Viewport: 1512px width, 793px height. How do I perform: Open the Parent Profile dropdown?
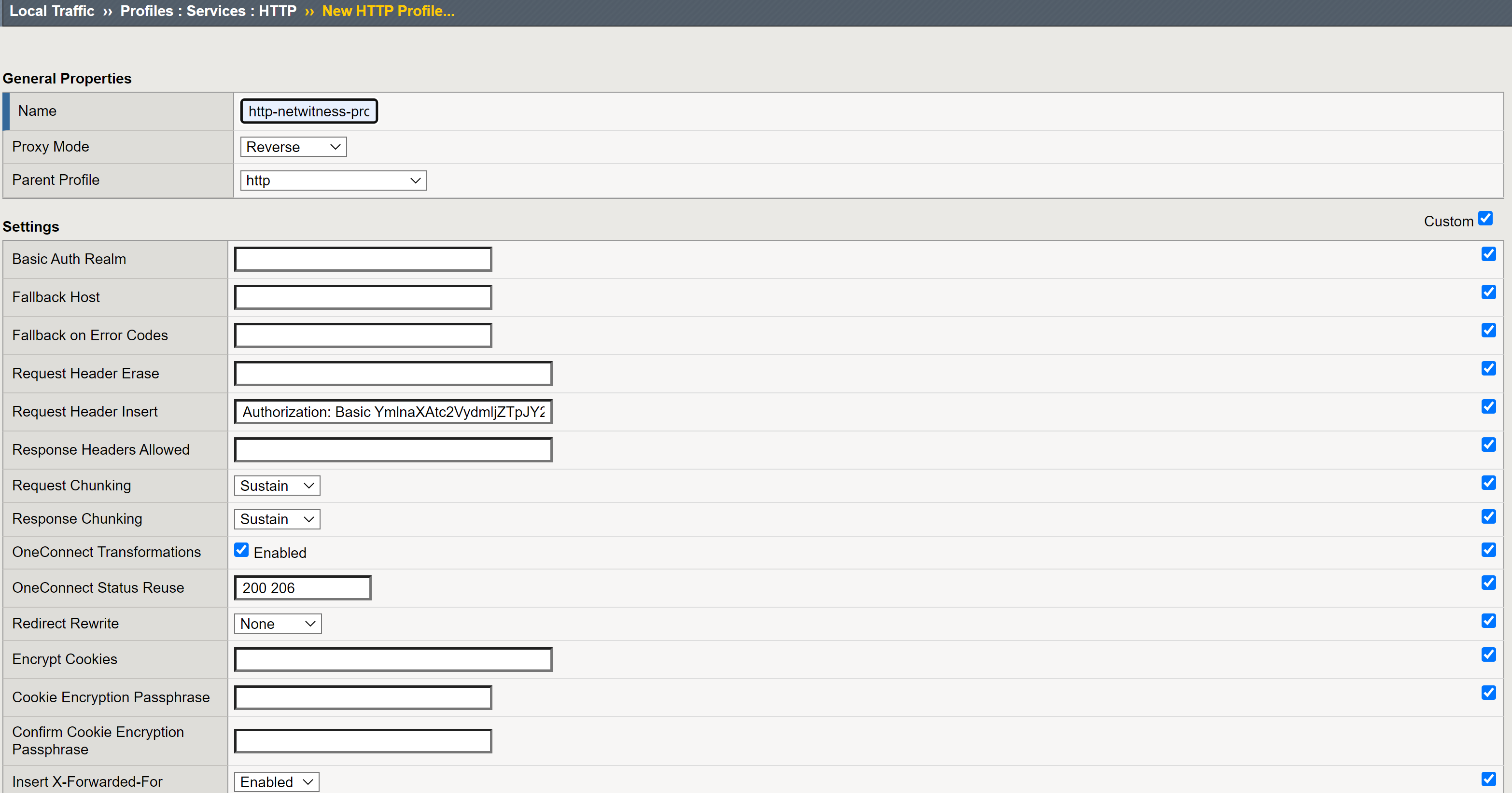333,180
